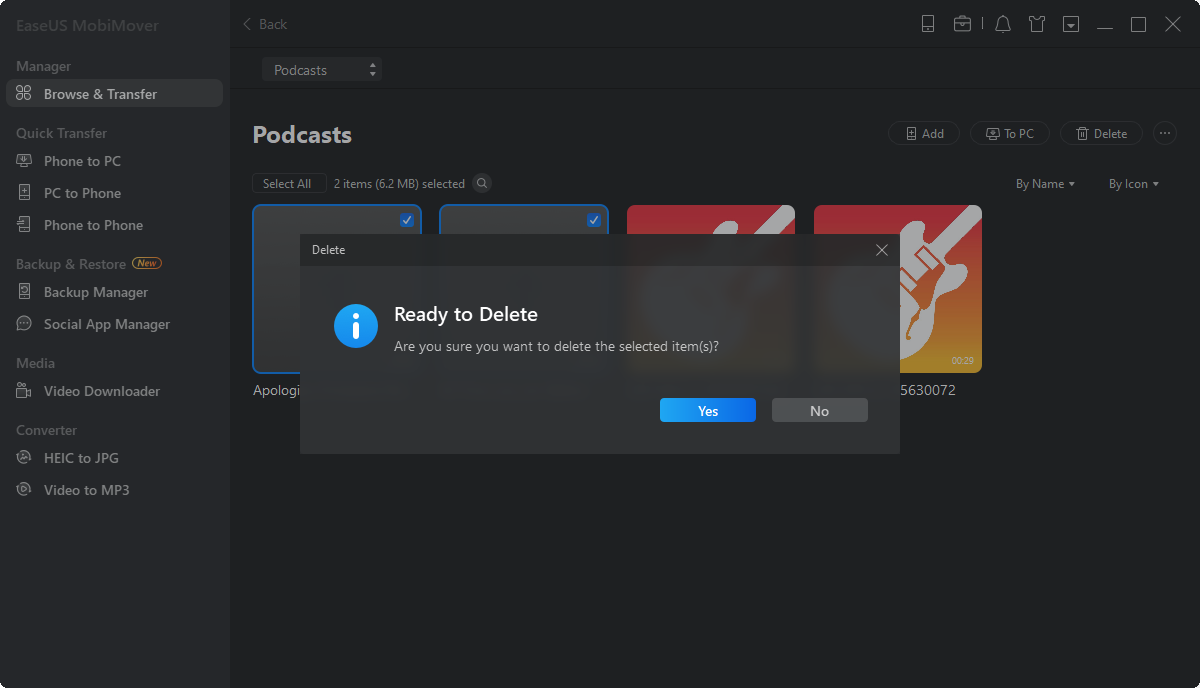1200x688 pixels.
Task: Open the title bar dropdown menu icon
Action: [x=1071, y=24]
